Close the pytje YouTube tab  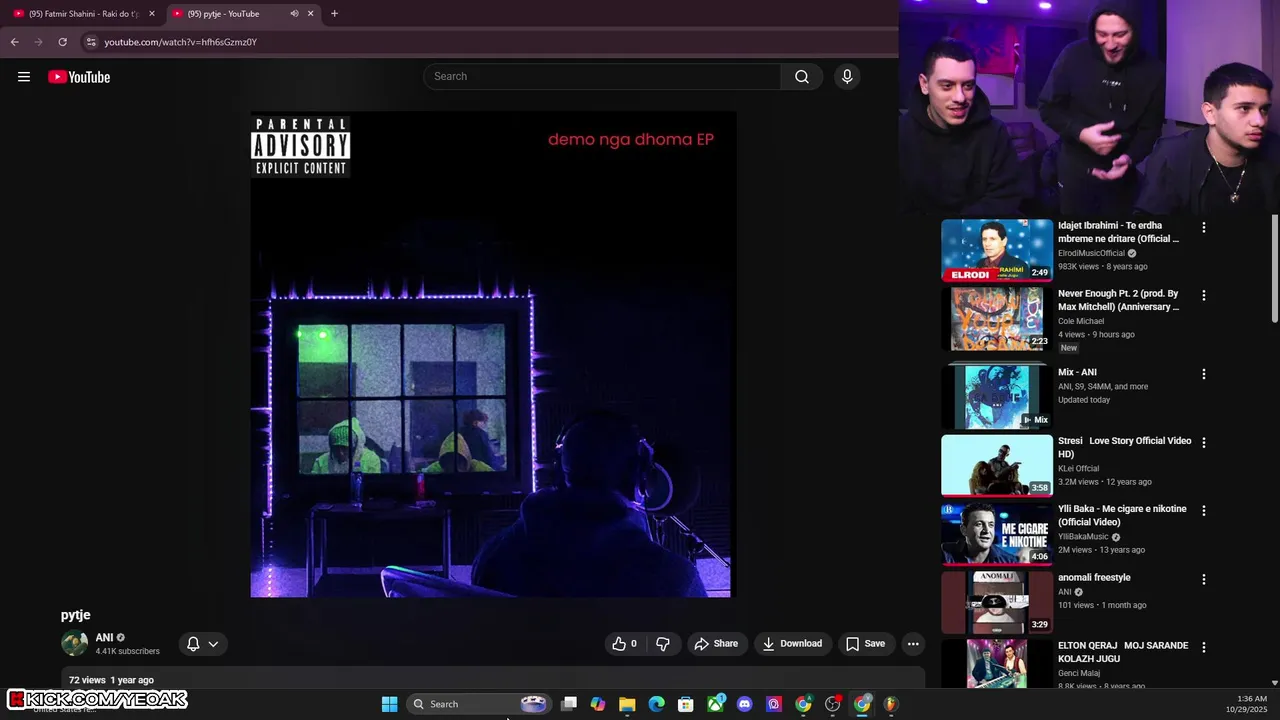click(x=310, y=14)
